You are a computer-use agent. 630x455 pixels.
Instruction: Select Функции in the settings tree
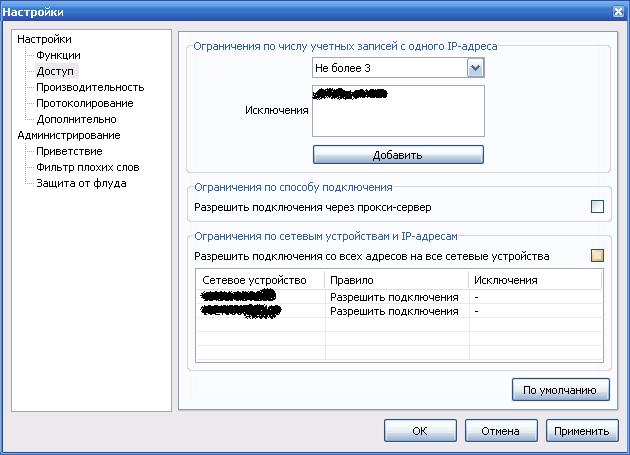pyautogui.click(x=58, y=56)
